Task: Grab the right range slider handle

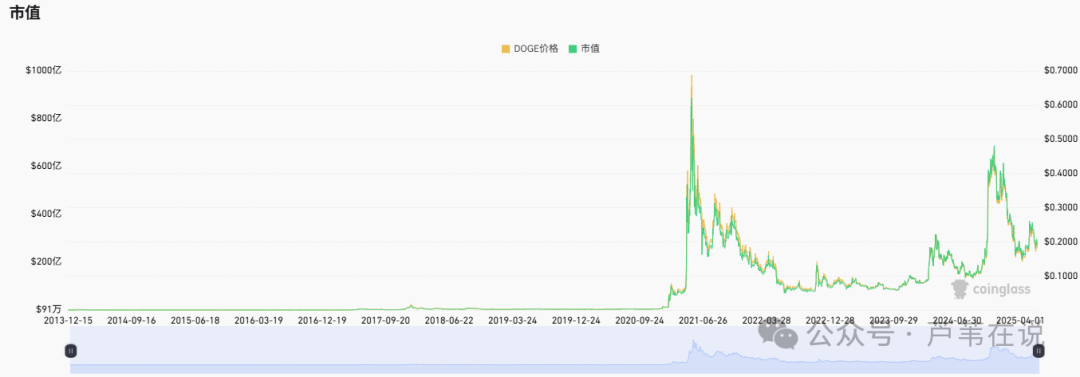Action: (1039, 351)
